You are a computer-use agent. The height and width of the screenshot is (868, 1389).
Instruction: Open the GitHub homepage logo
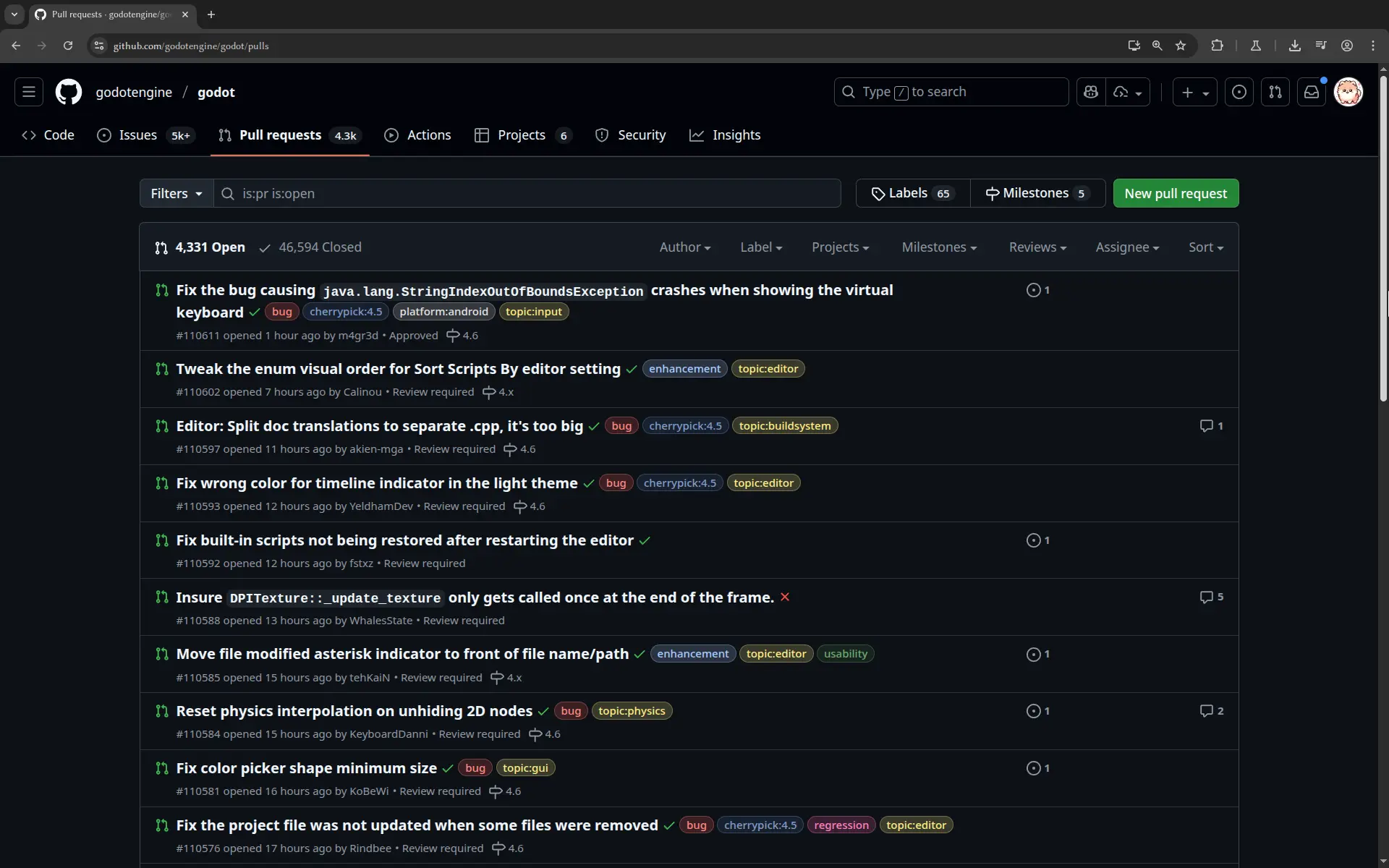coord(69,92)
